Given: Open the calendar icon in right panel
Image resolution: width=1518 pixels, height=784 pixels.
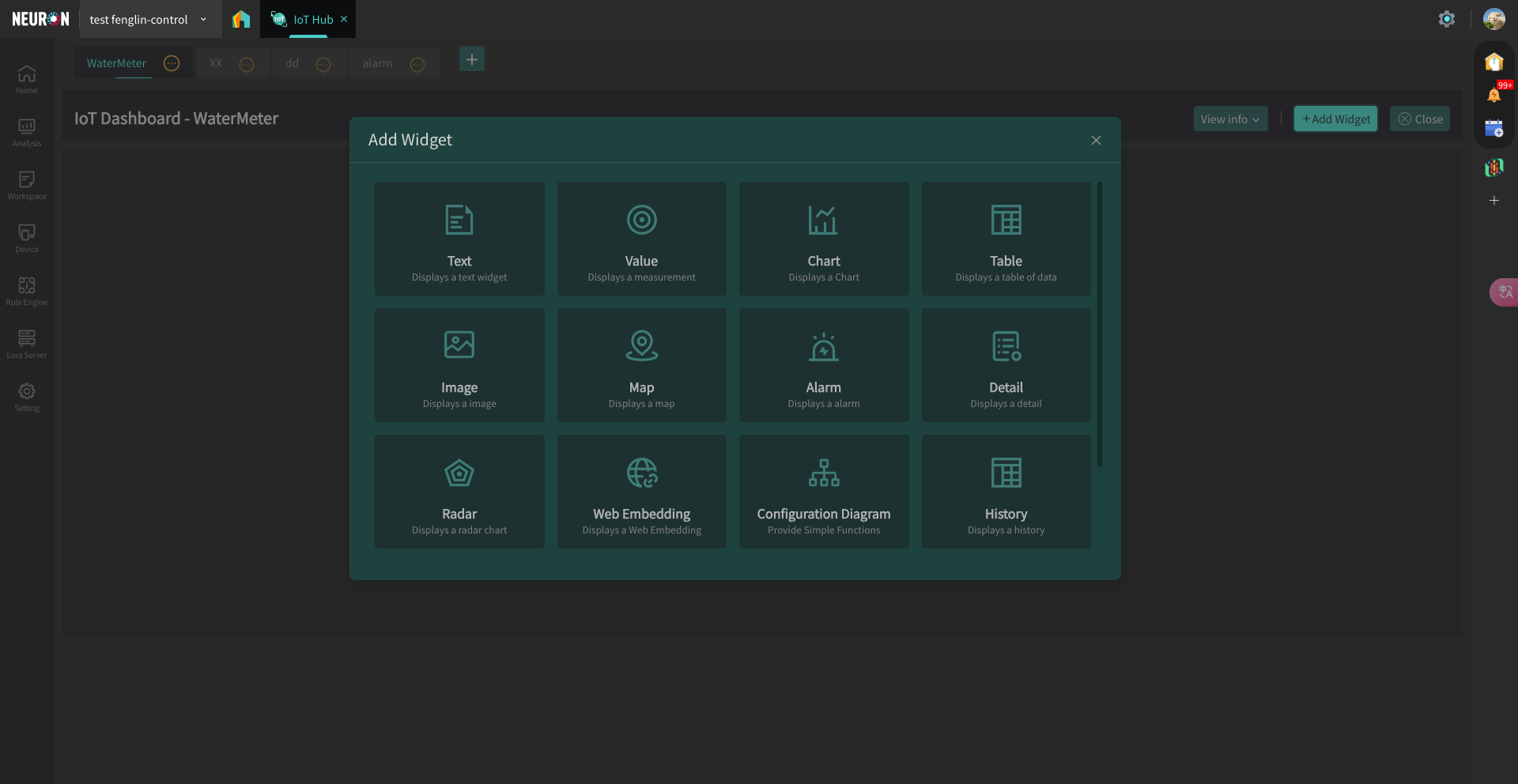Looking at the screenshot, I should click(1494, 129).
